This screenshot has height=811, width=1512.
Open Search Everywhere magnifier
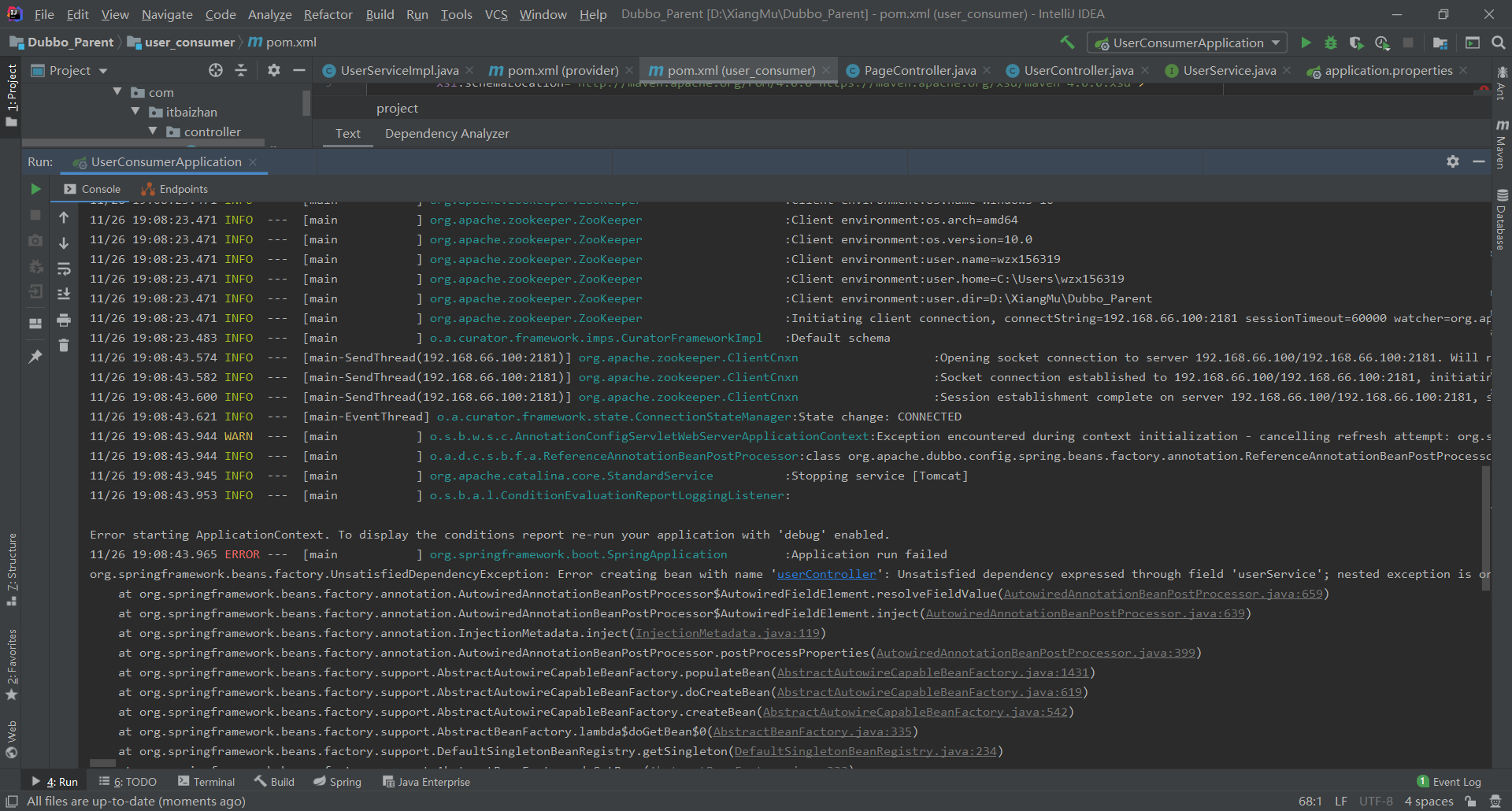tap(1499, 43)
